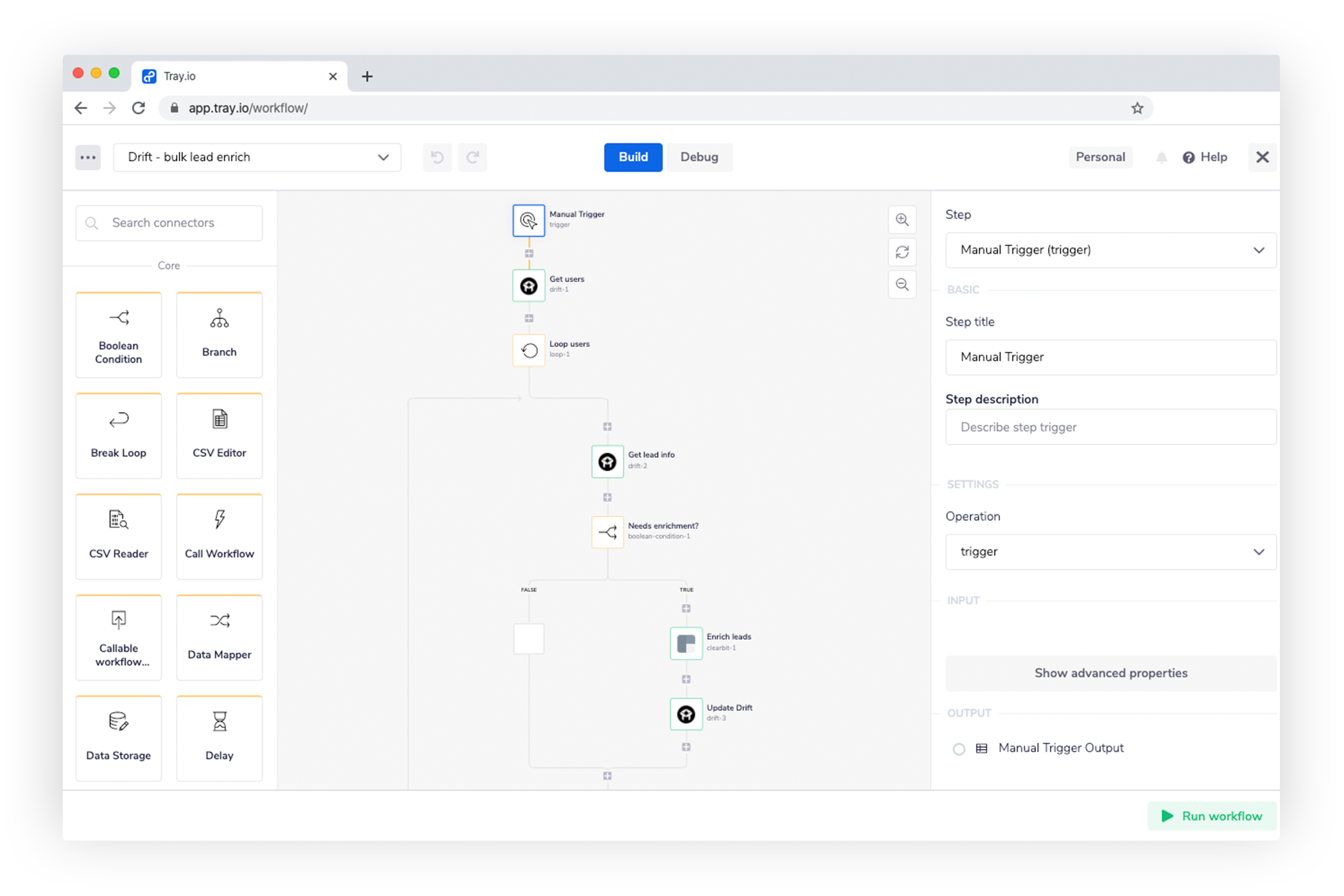Image resolution: width=1344 pixels, height=896 pixels.
Task: Click Show advanced properties button
Action: coord(1110,673)
